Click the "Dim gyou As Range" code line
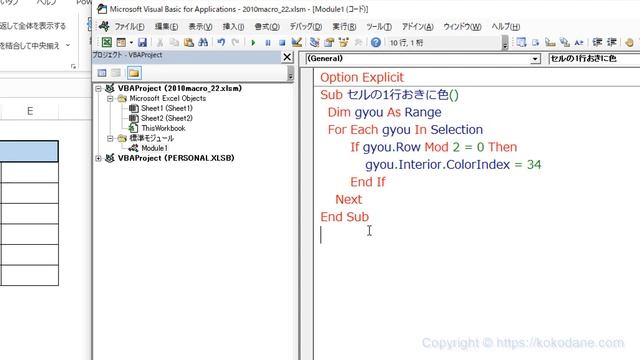640x360 pixels. point(384,112)
